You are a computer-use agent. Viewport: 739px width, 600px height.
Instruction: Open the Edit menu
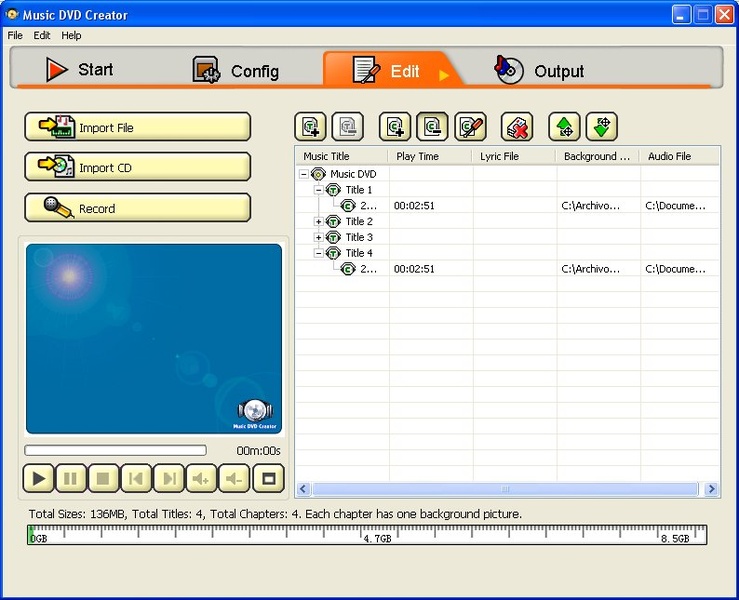[x=42, y=35]
